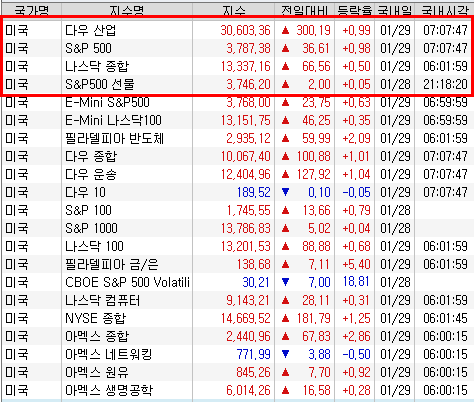
Task: Click the up arrow in 아멕스 원유 row
Action: [x=285, y=372]
